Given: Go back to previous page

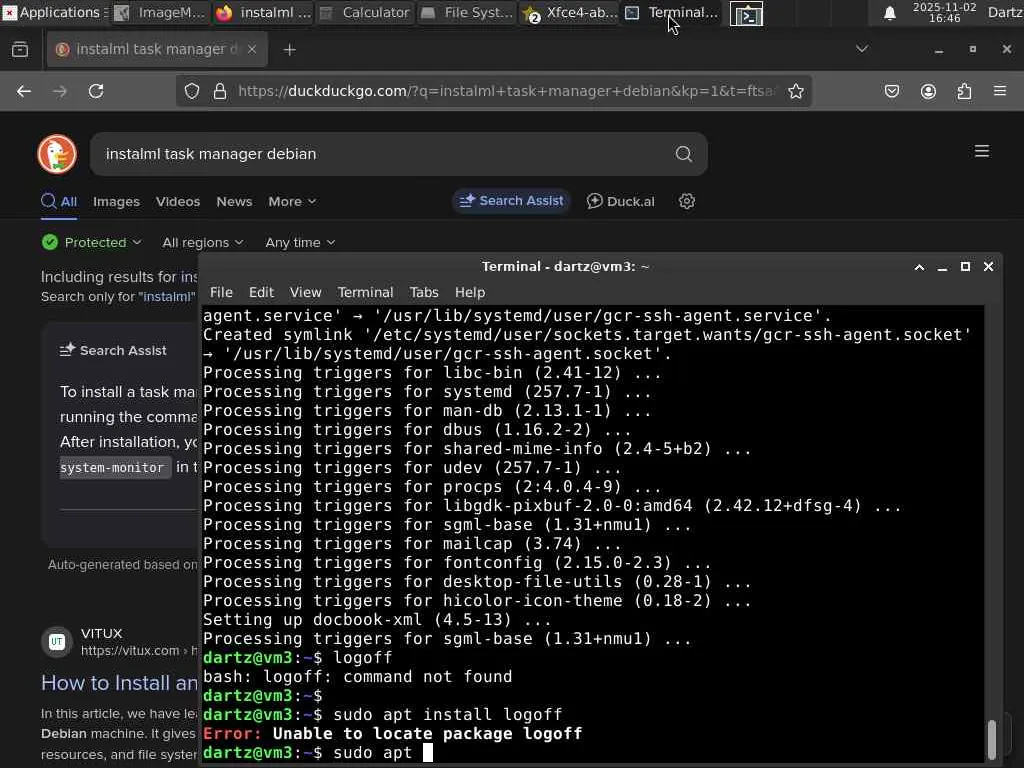Looking at the screenshot, I should (24, 91).
